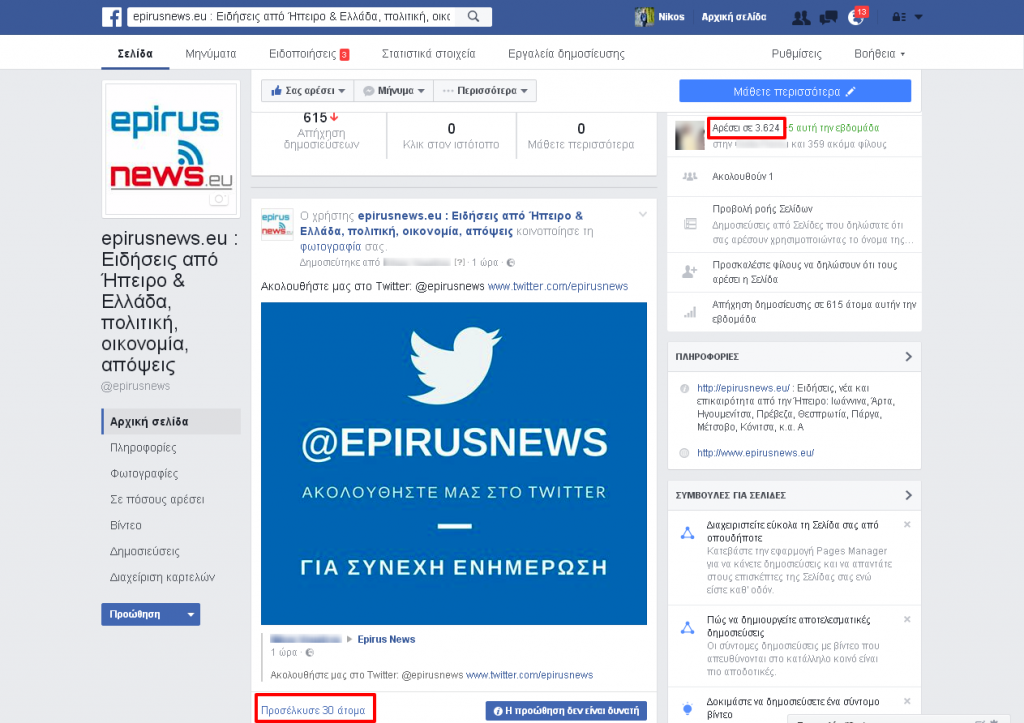The image size is (1024, 723).
Task: Open notifications globe with 13 badge
Action: click(856, 17)
